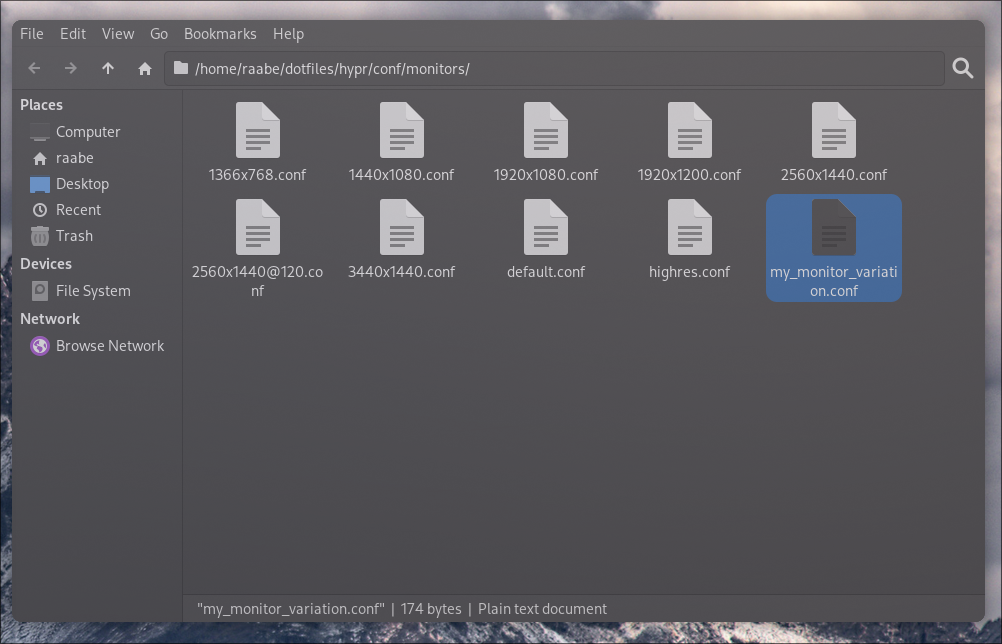The image size is (1002, 644).
Task: Open the search icon in the toolbar
Action: [963, 68]
